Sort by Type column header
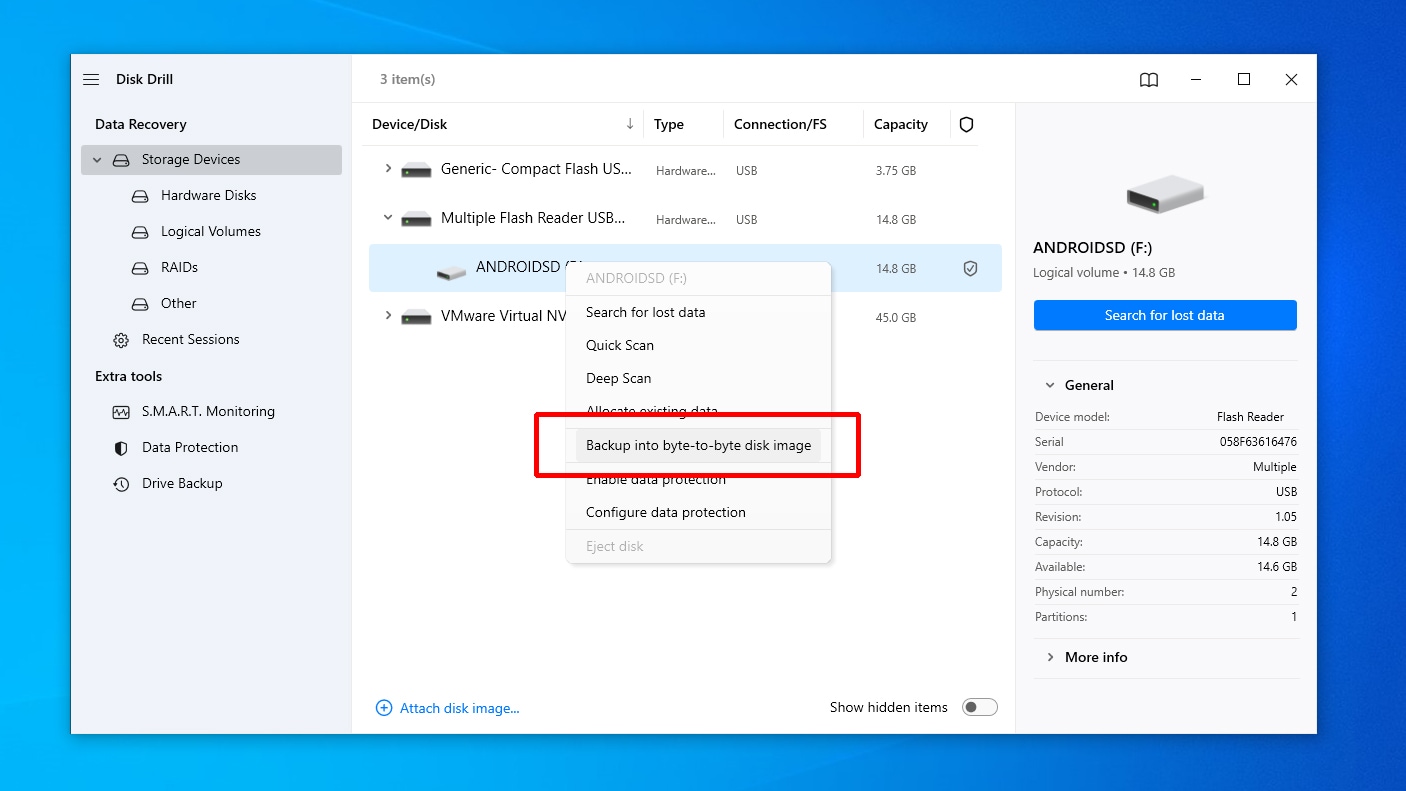1406x791 pixels. 669,125
